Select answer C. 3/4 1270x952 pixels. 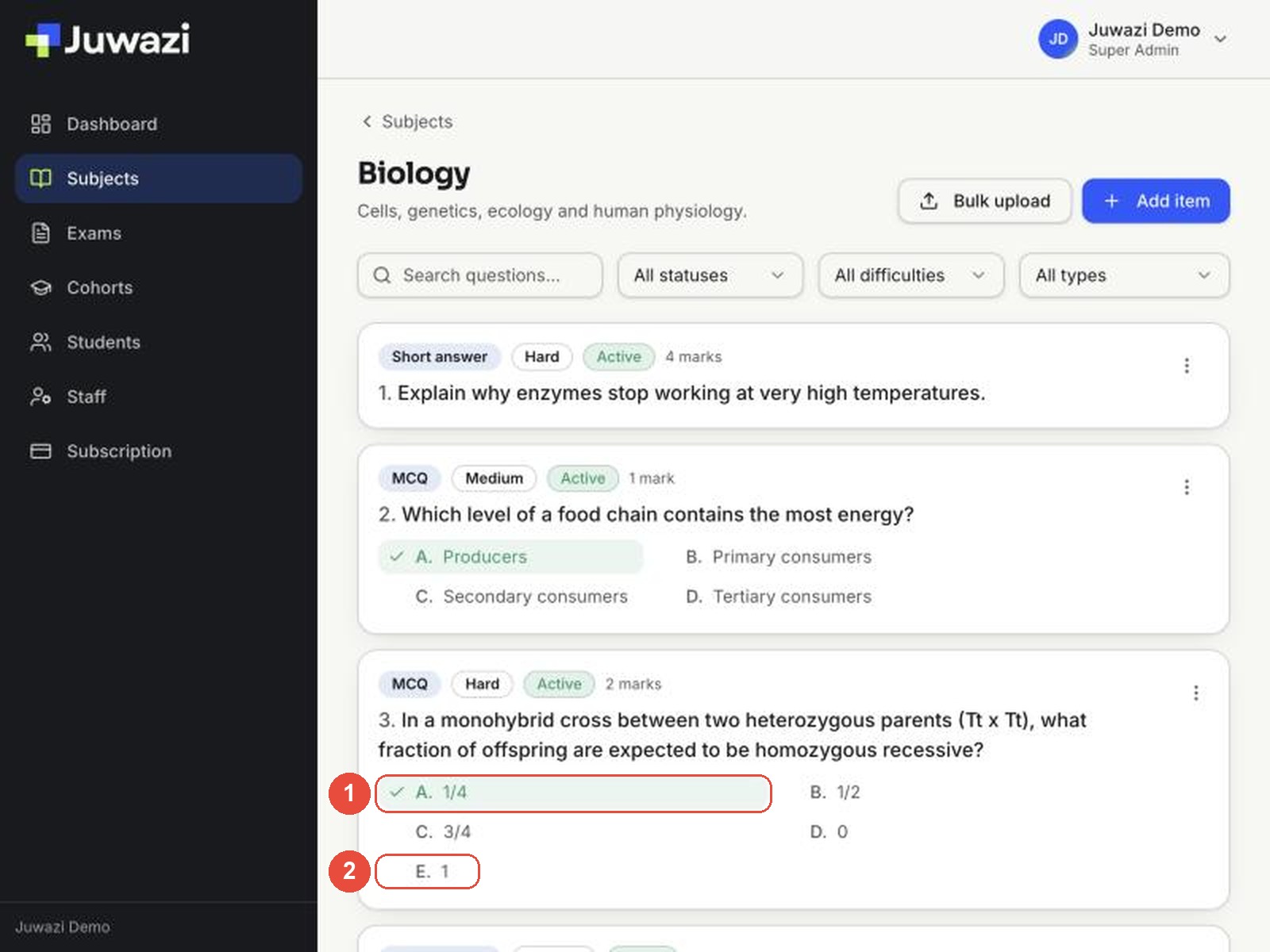(443, 832)
